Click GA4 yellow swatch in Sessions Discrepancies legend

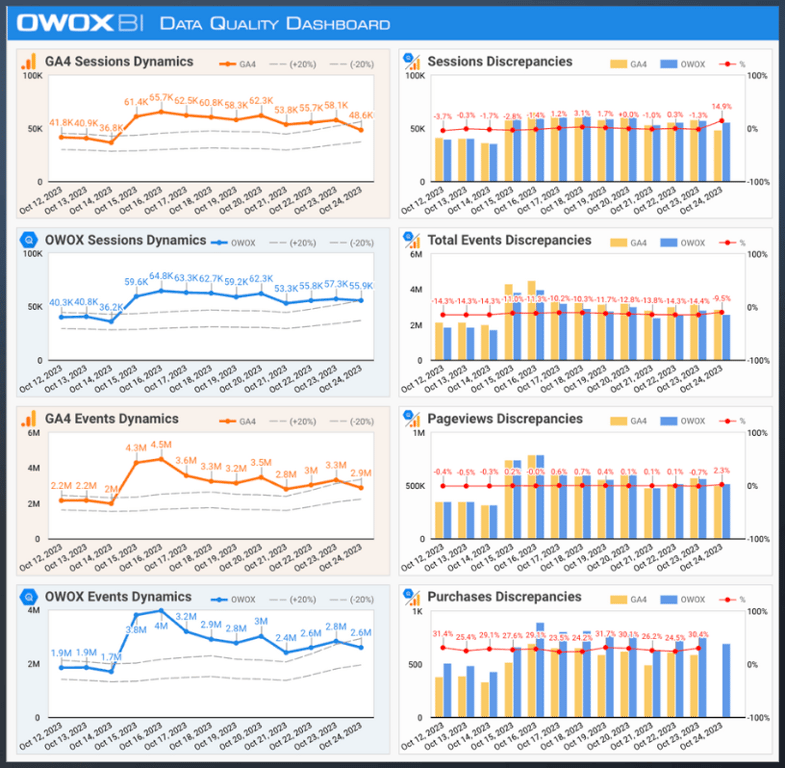click(x=618, y=64)
